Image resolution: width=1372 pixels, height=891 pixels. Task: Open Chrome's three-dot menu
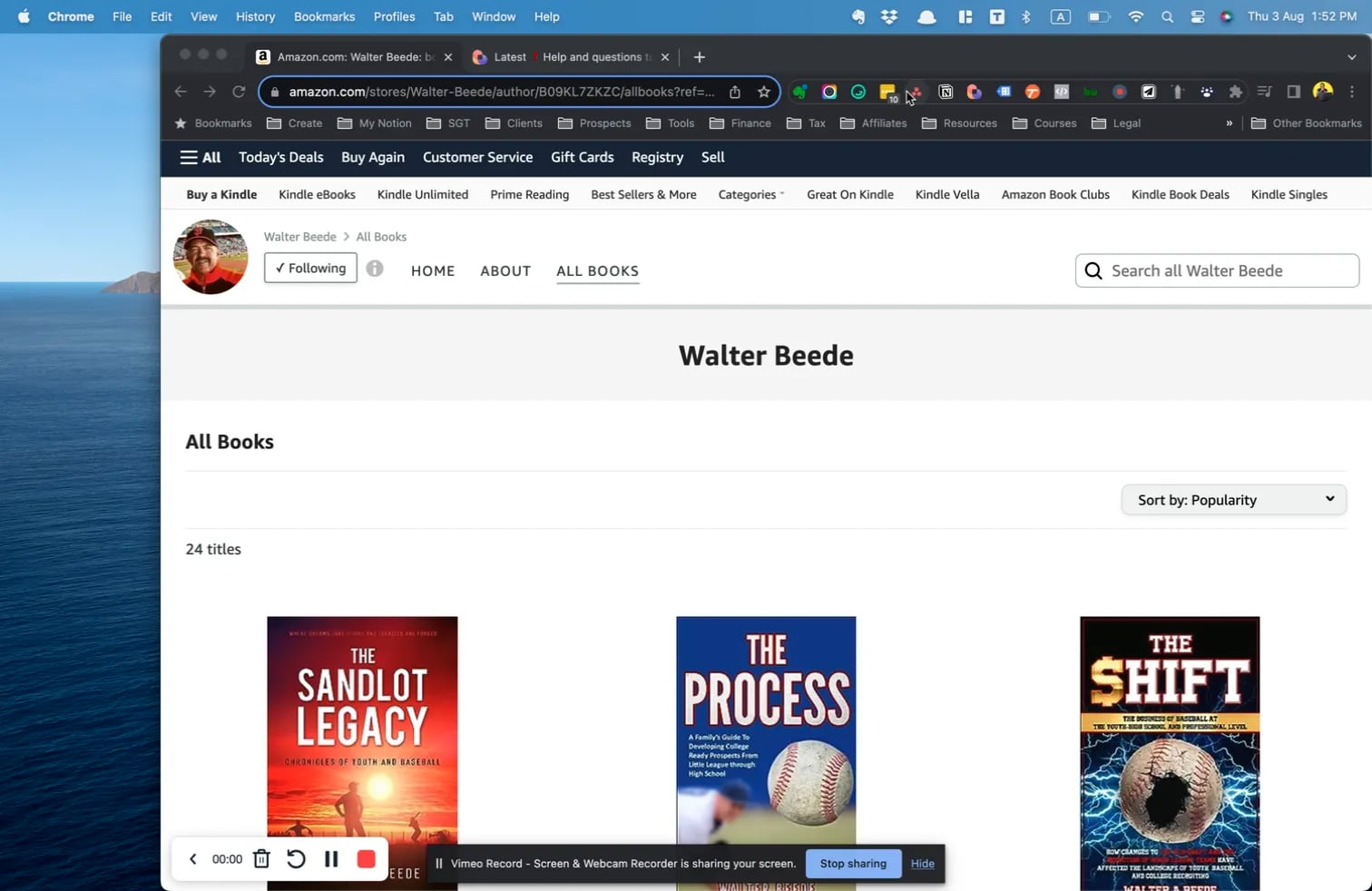click(1352, 92)
